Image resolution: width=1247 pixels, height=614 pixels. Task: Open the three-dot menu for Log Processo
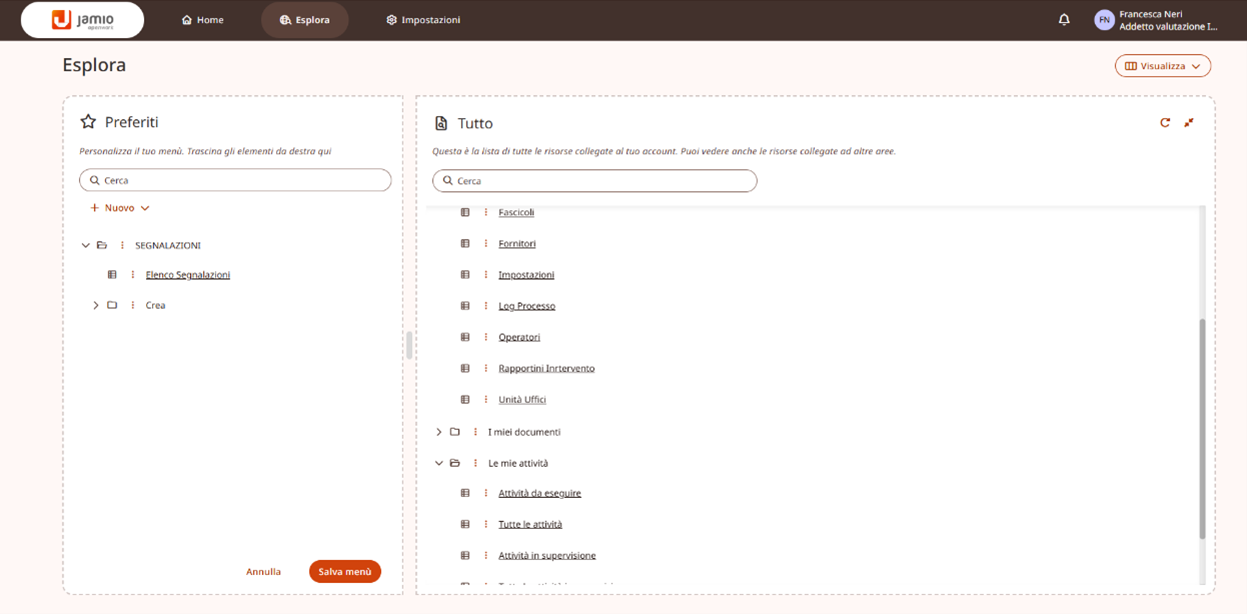[486, 305]
